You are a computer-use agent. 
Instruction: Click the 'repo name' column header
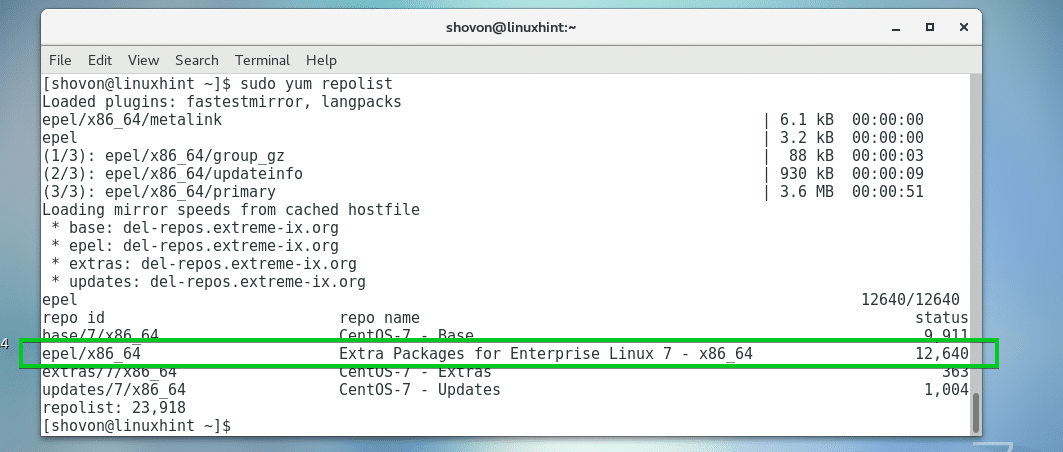[380, 318]
